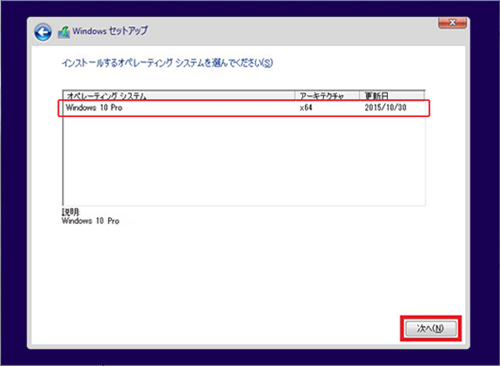
Task: Click the インストールするオペレーティング システム heading
Action: tap(167, 63)
